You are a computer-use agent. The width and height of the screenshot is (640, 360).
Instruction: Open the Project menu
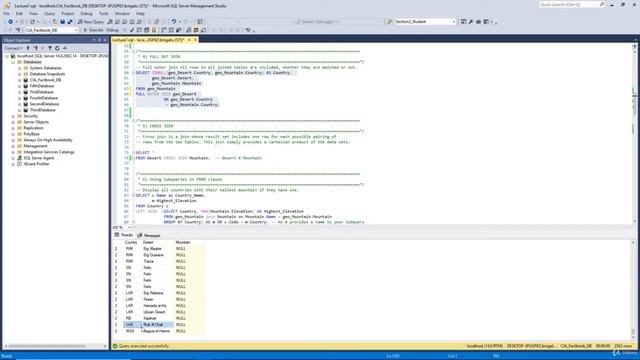(x=68, y=13)
